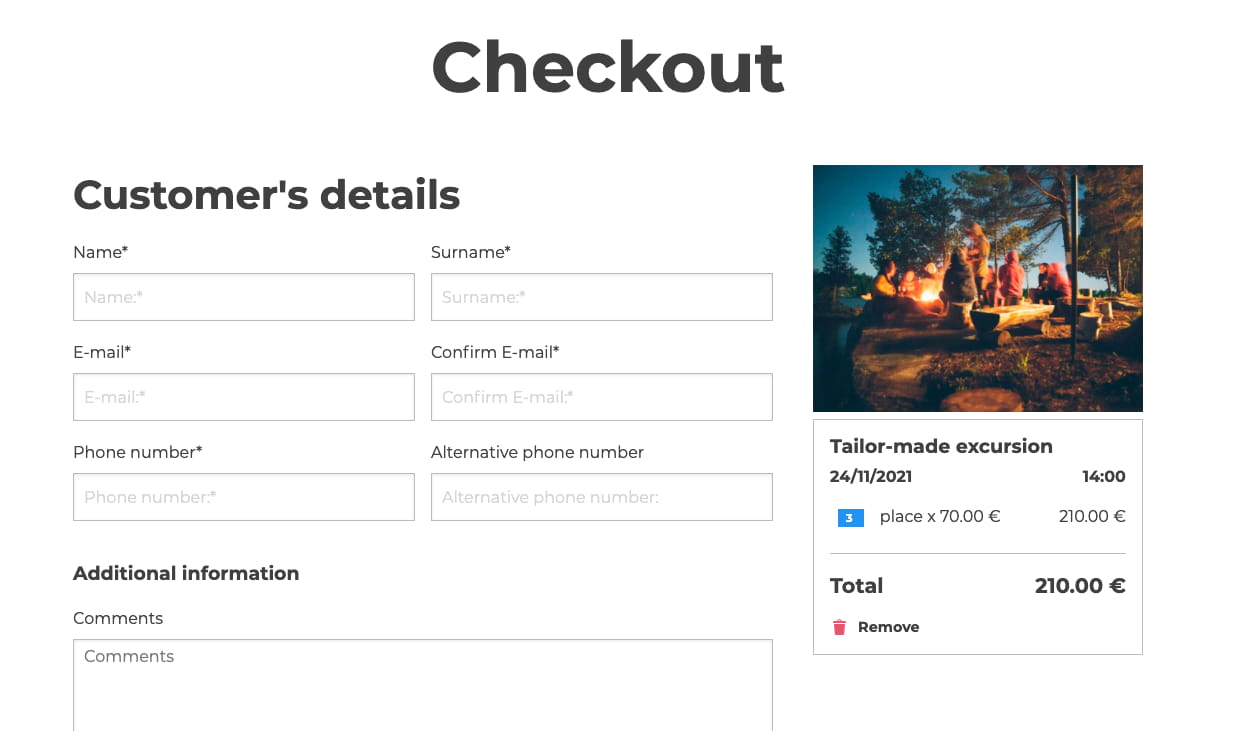Select the Confirm E-mail input box

tap(602, 397)
